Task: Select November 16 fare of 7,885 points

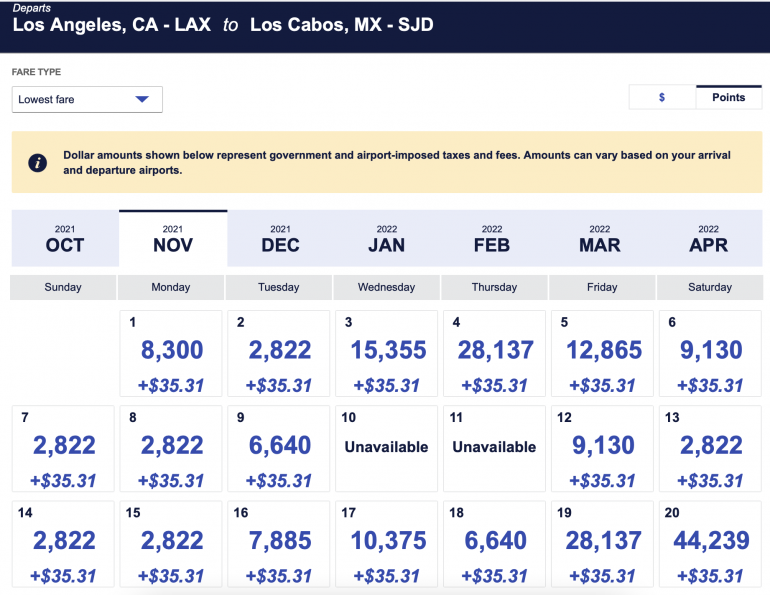Action: coord(279,543)
